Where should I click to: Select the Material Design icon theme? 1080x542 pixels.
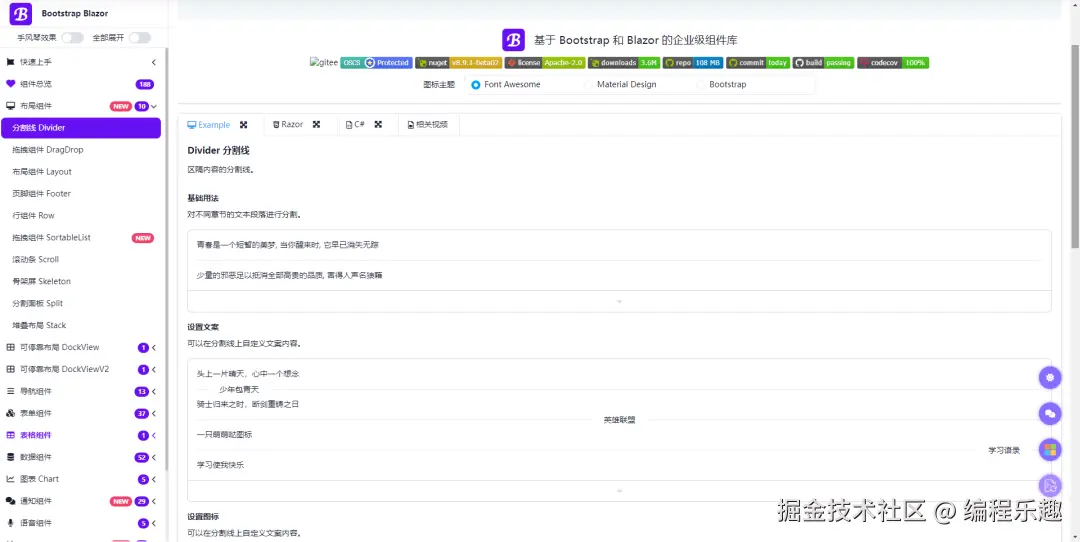coord(620,85)
